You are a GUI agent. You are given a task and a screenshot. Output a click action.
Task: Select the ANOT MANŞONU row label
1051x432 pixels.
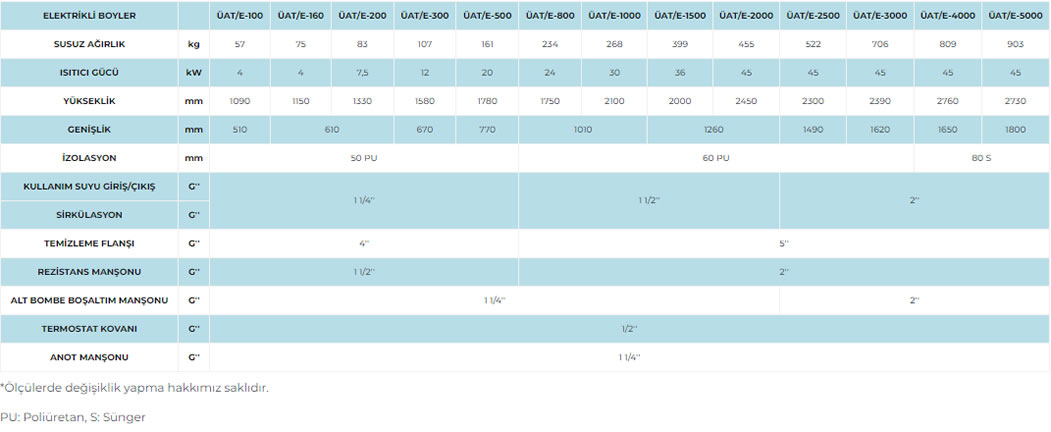point(89,357)
